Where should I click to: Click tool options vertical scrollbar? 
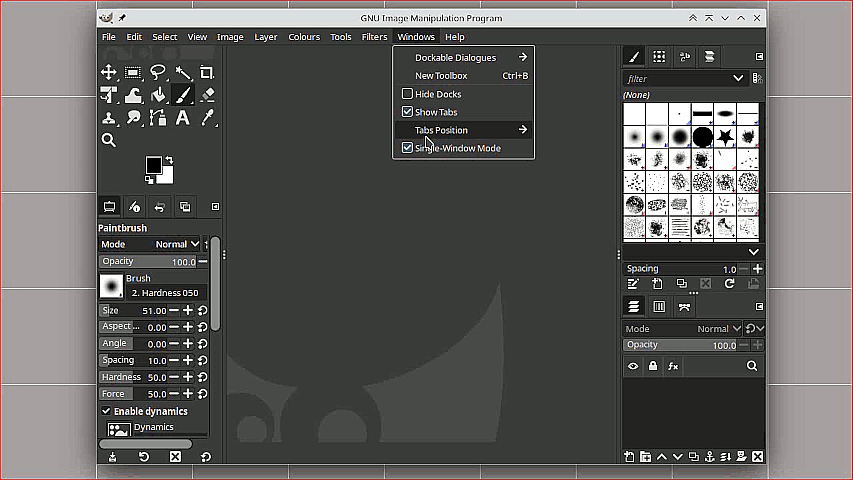(215, 283)
